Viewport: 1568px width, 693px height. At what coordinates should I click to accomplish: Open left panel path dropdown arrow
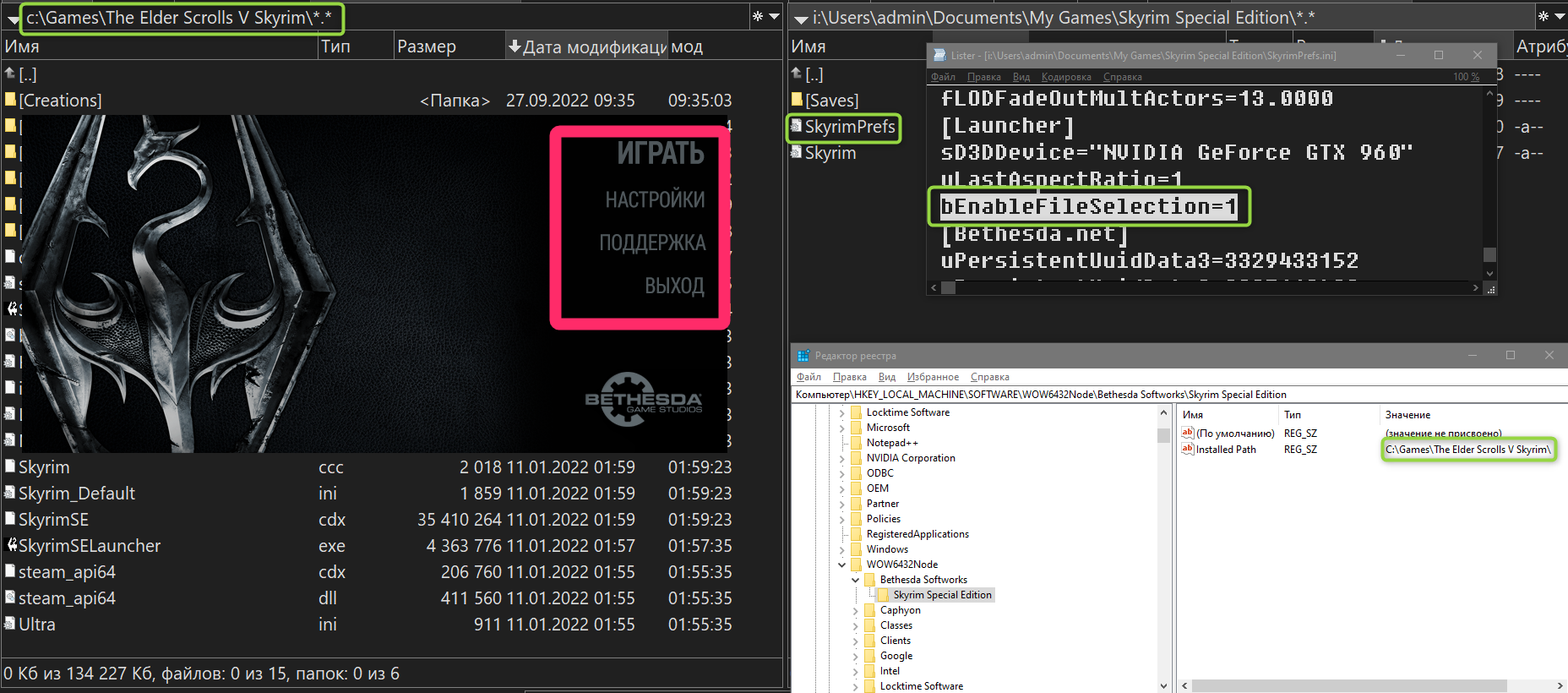(774, 16)
